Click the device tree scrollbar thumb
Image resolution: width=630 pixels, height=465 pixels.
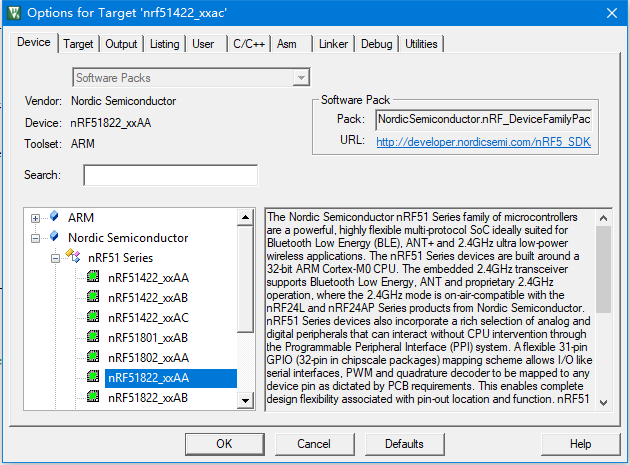[x=245, y=279]
